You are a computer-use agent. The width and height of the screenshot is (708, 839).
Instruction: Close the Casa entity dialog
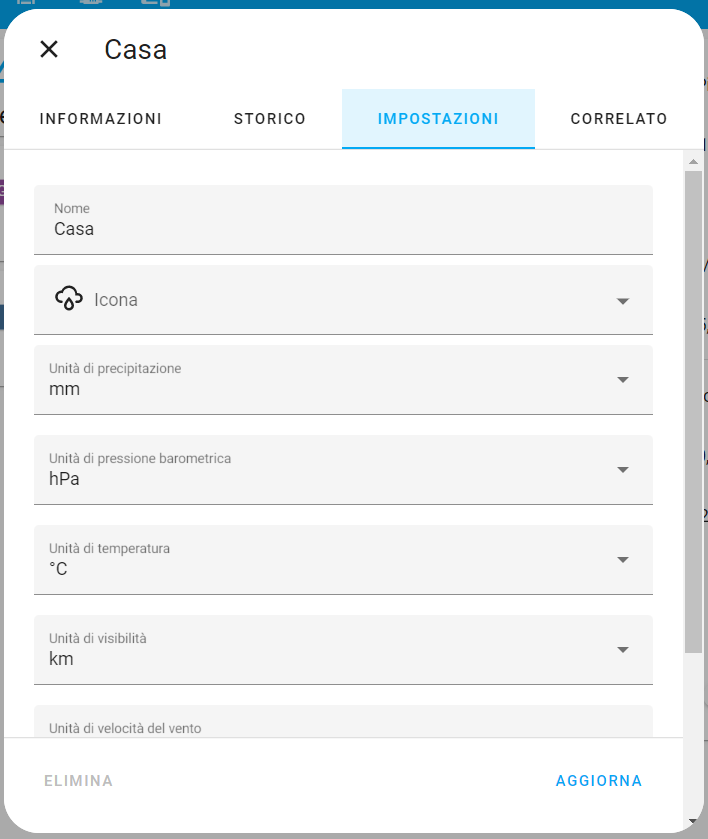point(48,49)
